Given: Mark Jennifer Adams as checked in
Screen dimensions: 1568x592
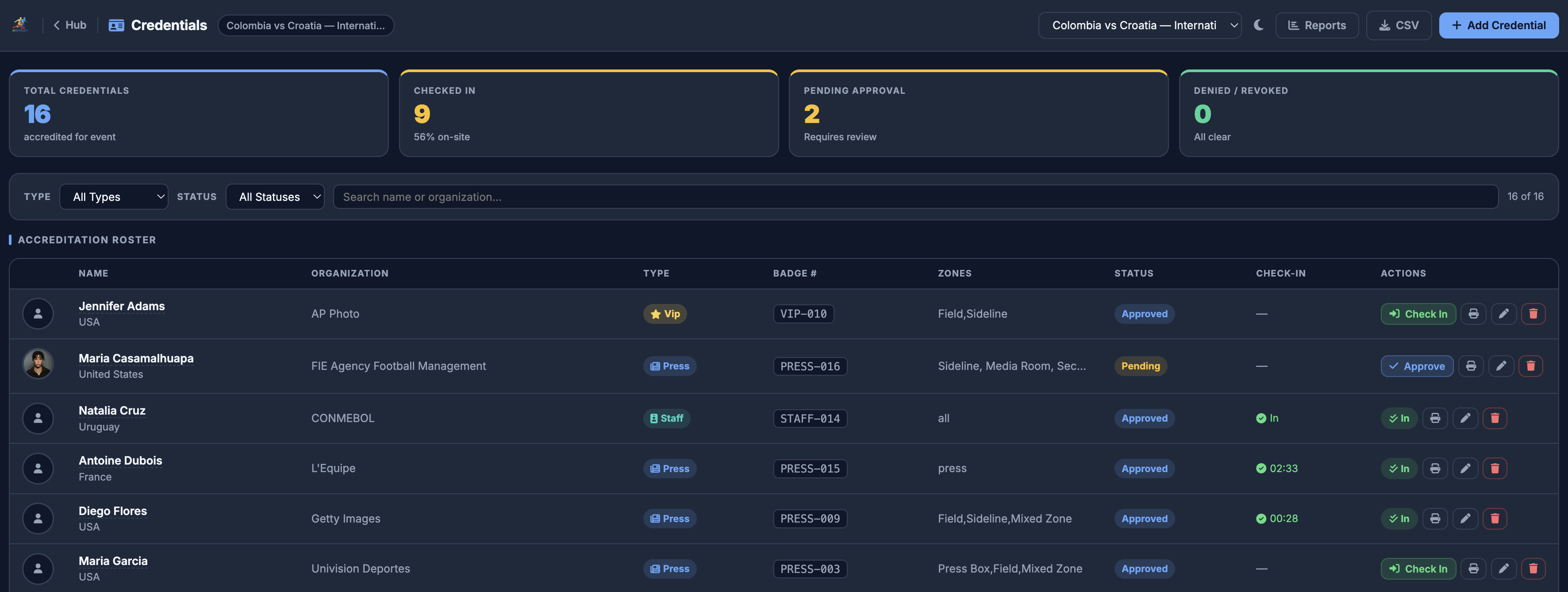Looking at the screenshot, I should coord(1418,314).
